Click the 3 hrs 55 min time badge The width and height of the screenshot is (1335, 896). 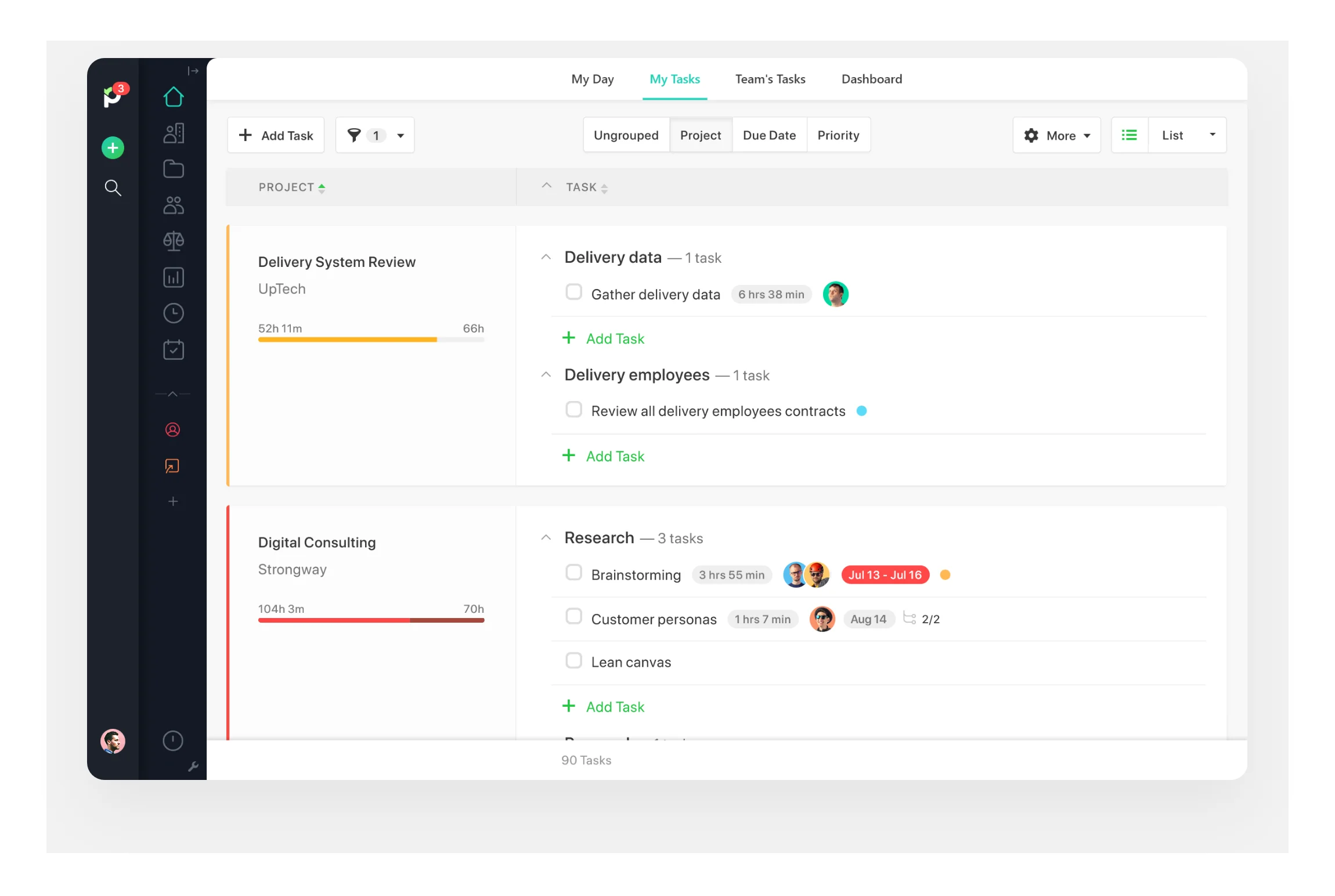[x=732, y=575]
